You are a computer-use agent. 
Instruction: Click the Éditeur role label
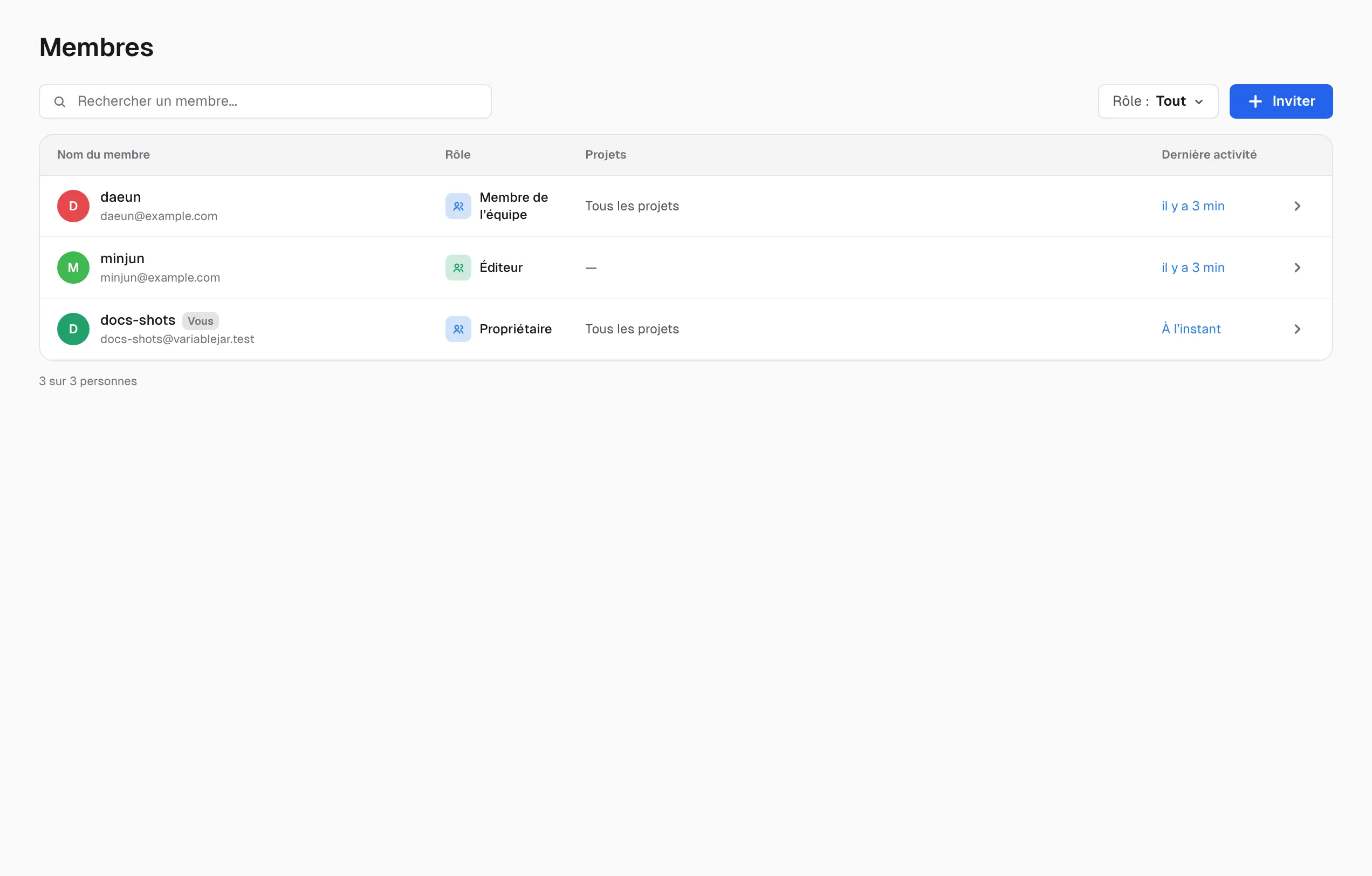pos(501,268)
